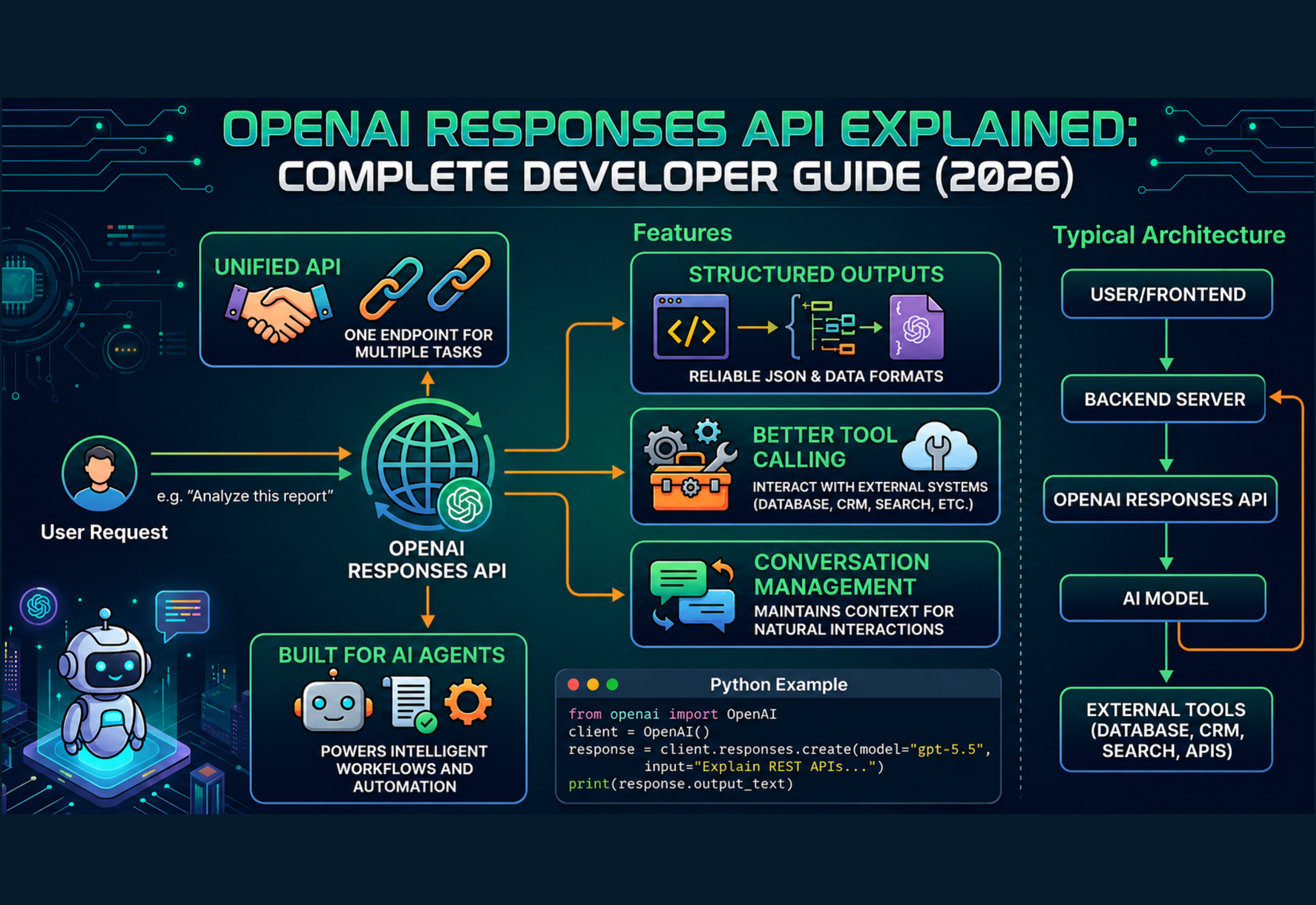Click the 'gpt-5.5' model string in code
The image size is (1316, 905).
(x=946, y=749)
